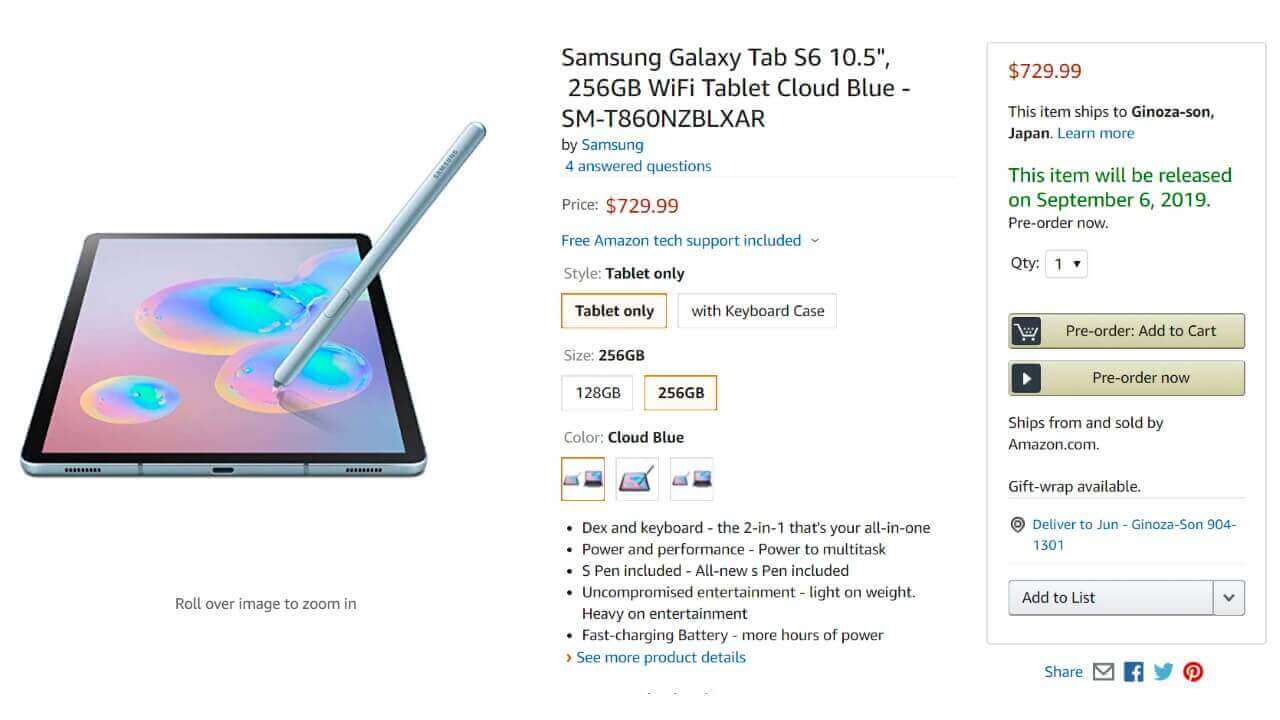Click the play arrow icon beside Pre-order now
Screen dimensions: 1280x720
1026,378
